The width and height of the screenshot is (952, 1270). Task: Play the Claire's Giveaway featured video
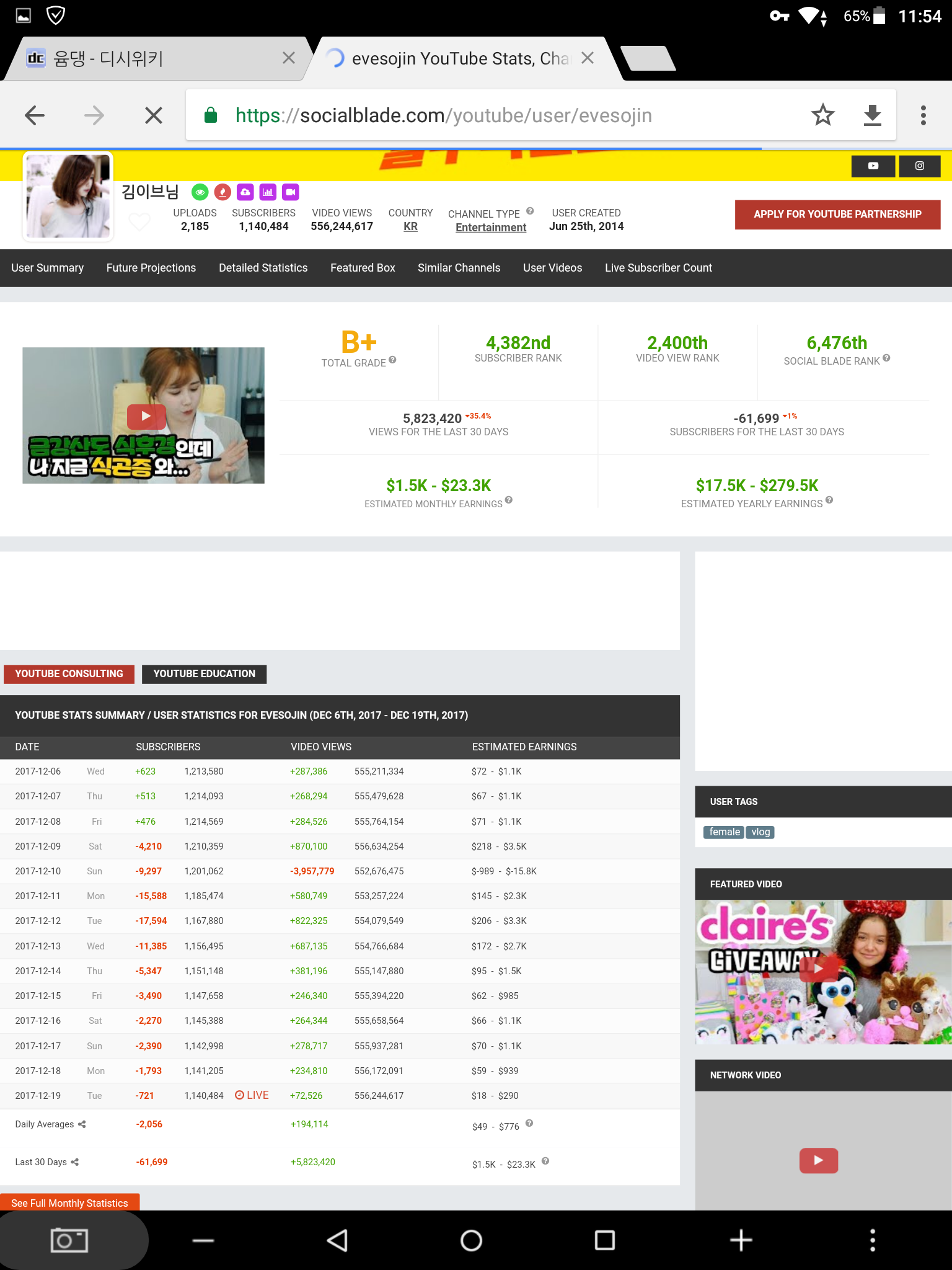click(818, 969)
